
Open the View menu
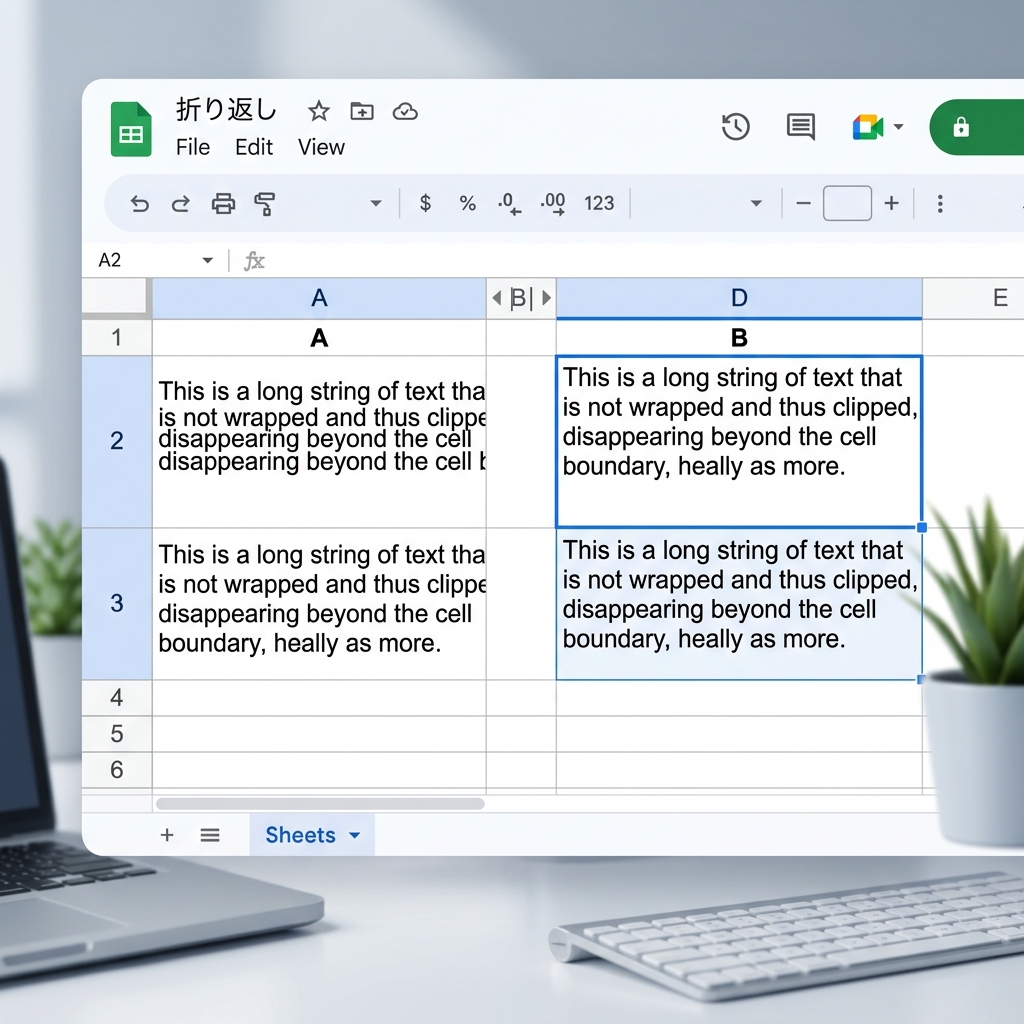pos(321,147)
